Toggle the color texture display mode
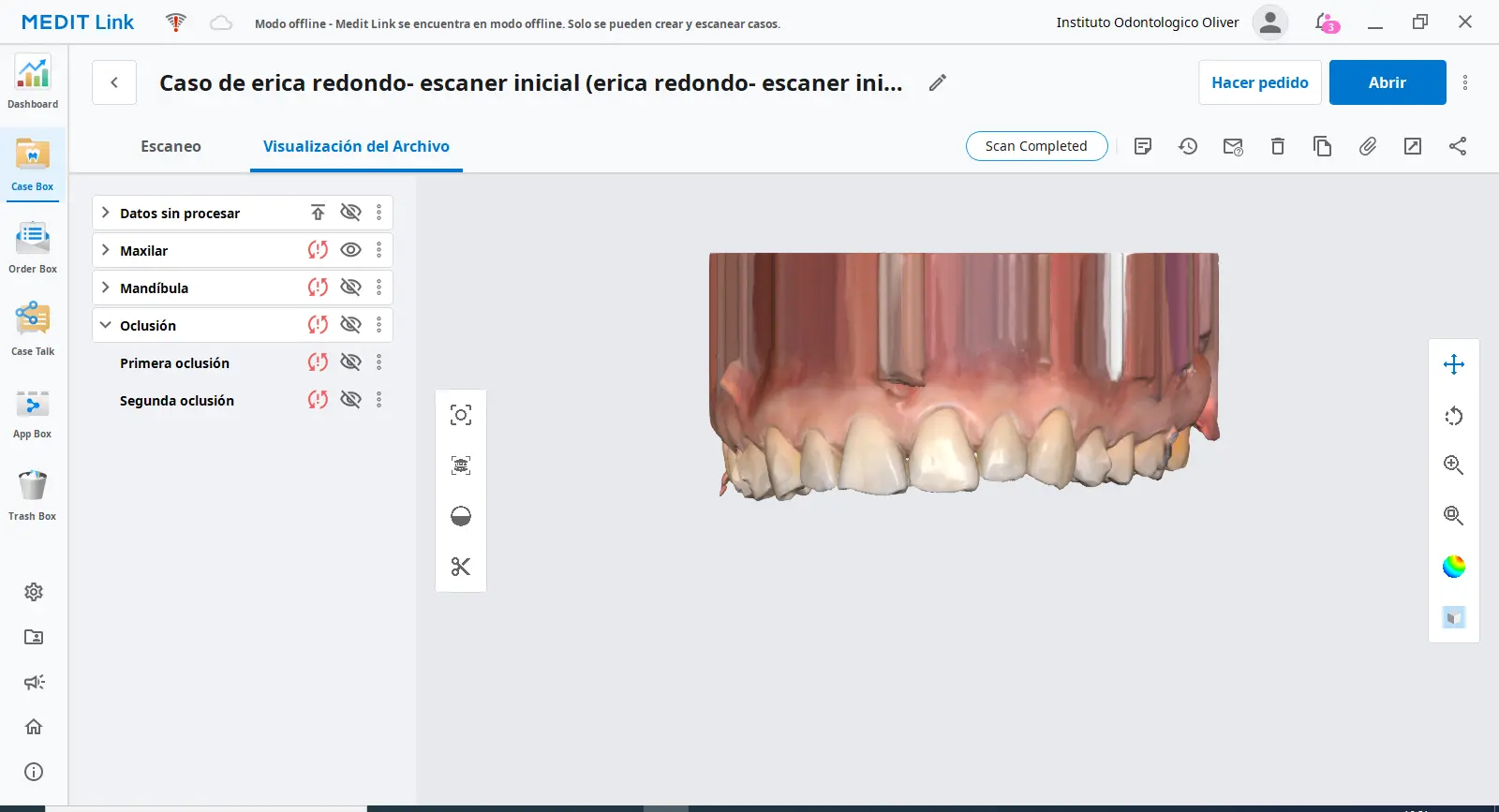1499x812 pixels. [x=1453, y=567]
